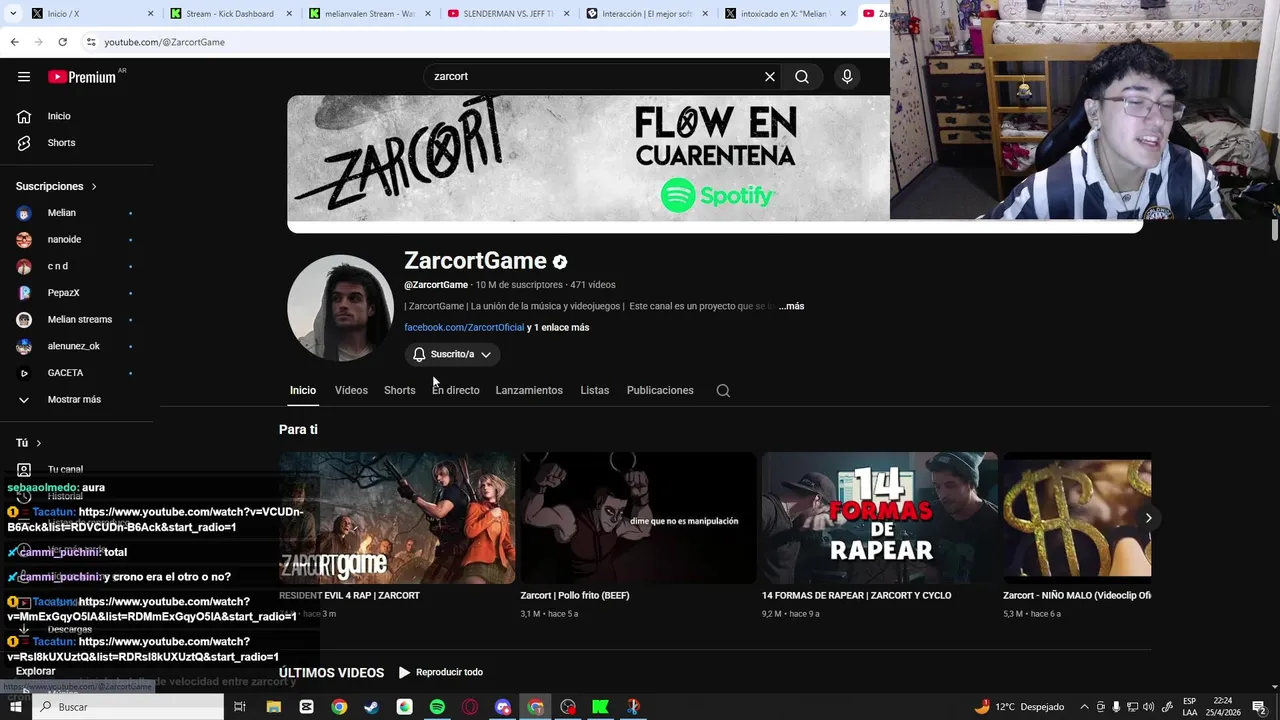Close the Inicio / X browser tab
The width and height of the screenshot is (1280, 720).
(151, 14)
